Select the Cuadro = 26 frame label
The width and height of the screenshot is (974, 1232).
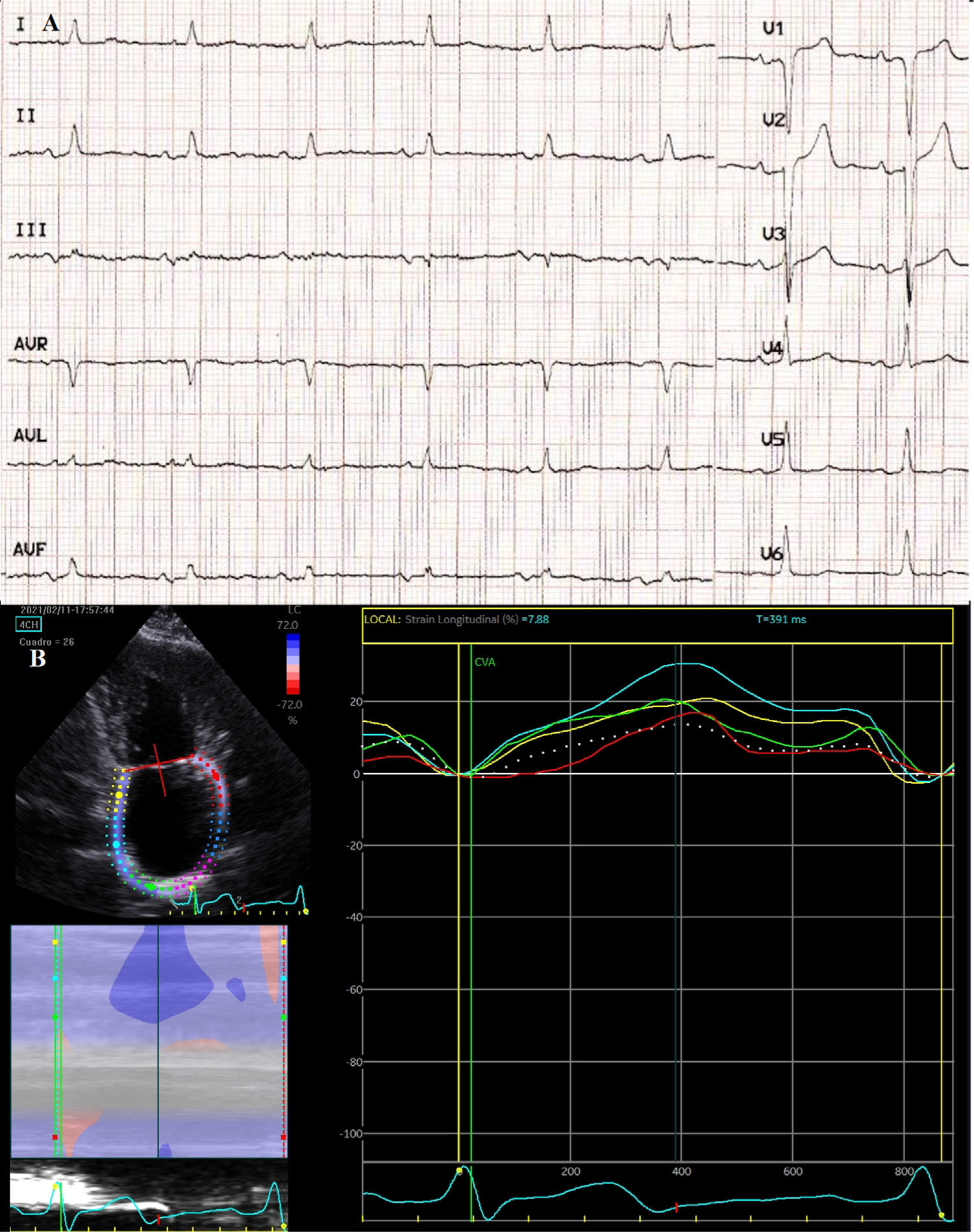click(47, 642)
